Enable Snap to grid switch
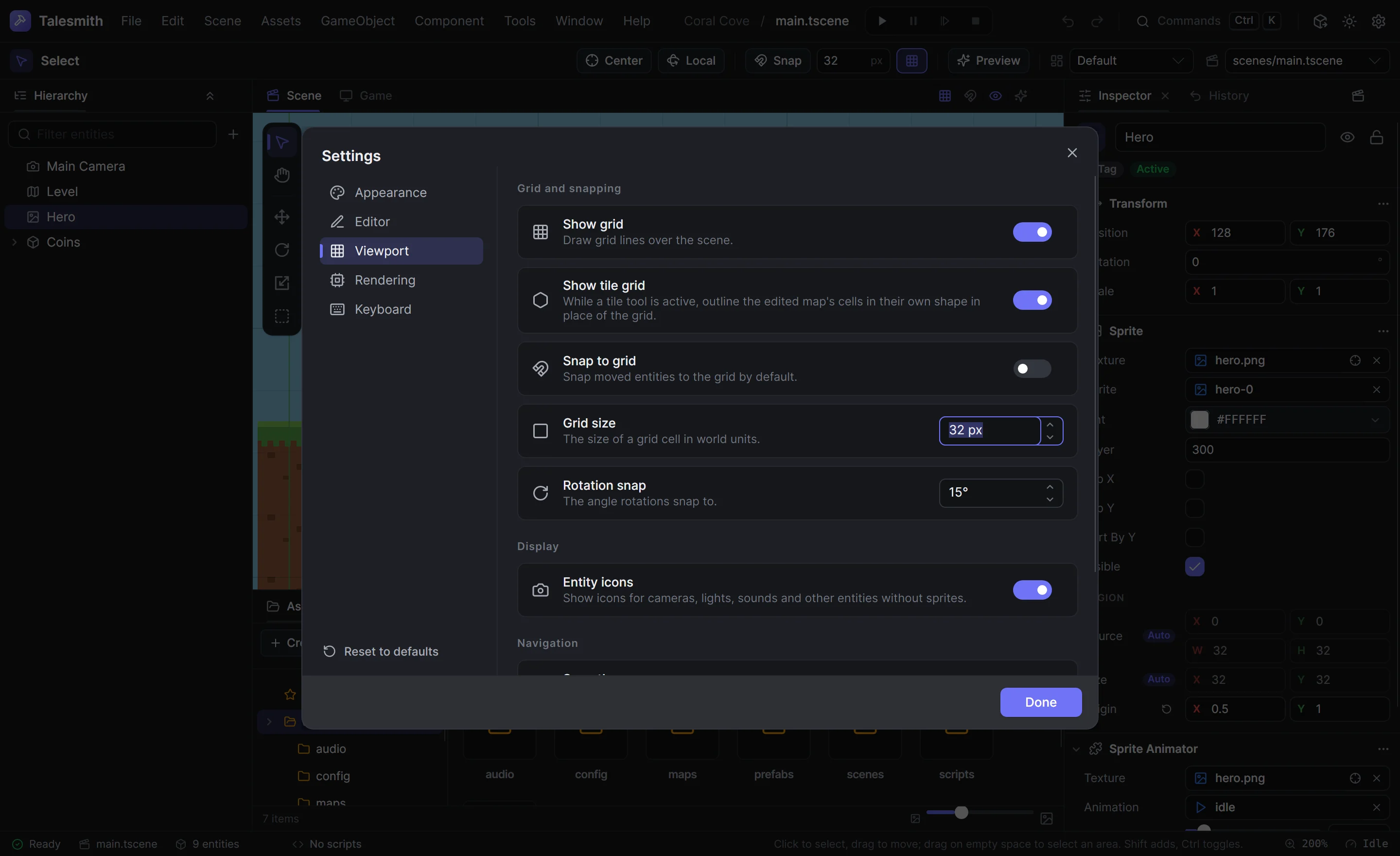The height and width of the screenshot is (856, 1400). point(1032,369)
